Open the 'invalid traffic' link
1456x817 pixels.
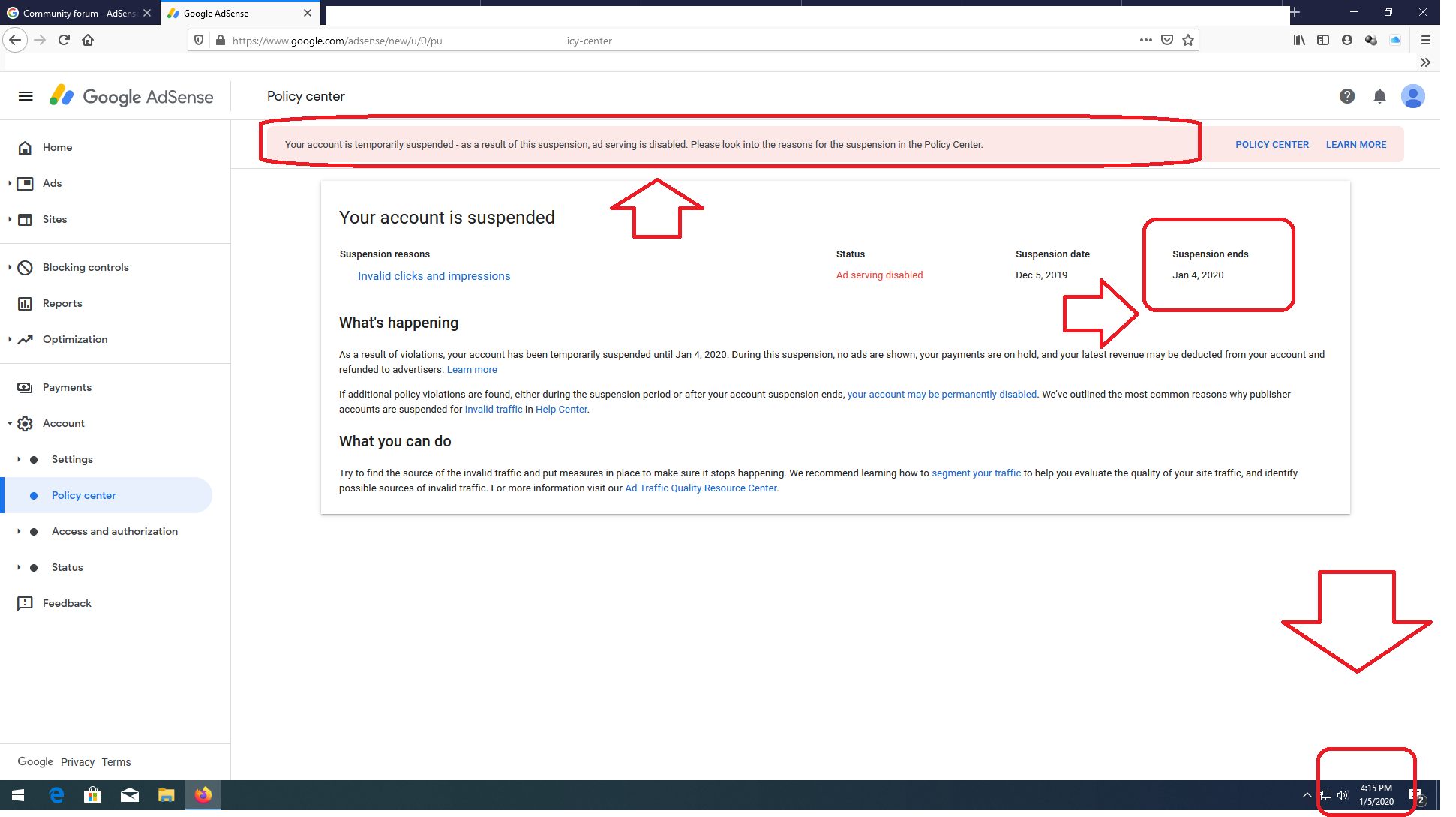(494, 409)
